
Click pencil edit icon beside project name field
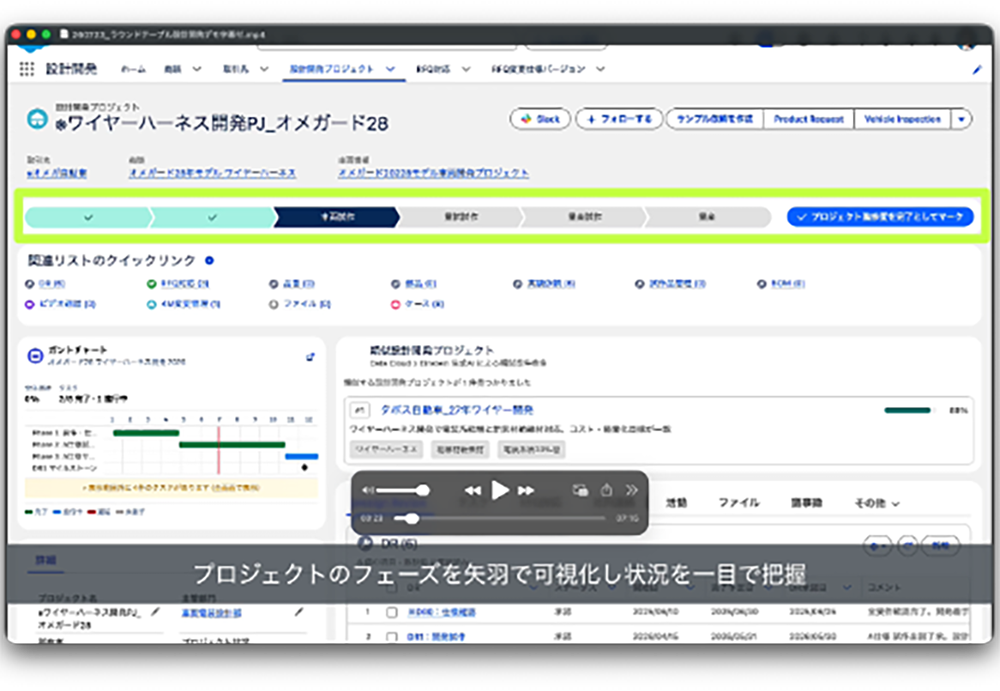154,612
